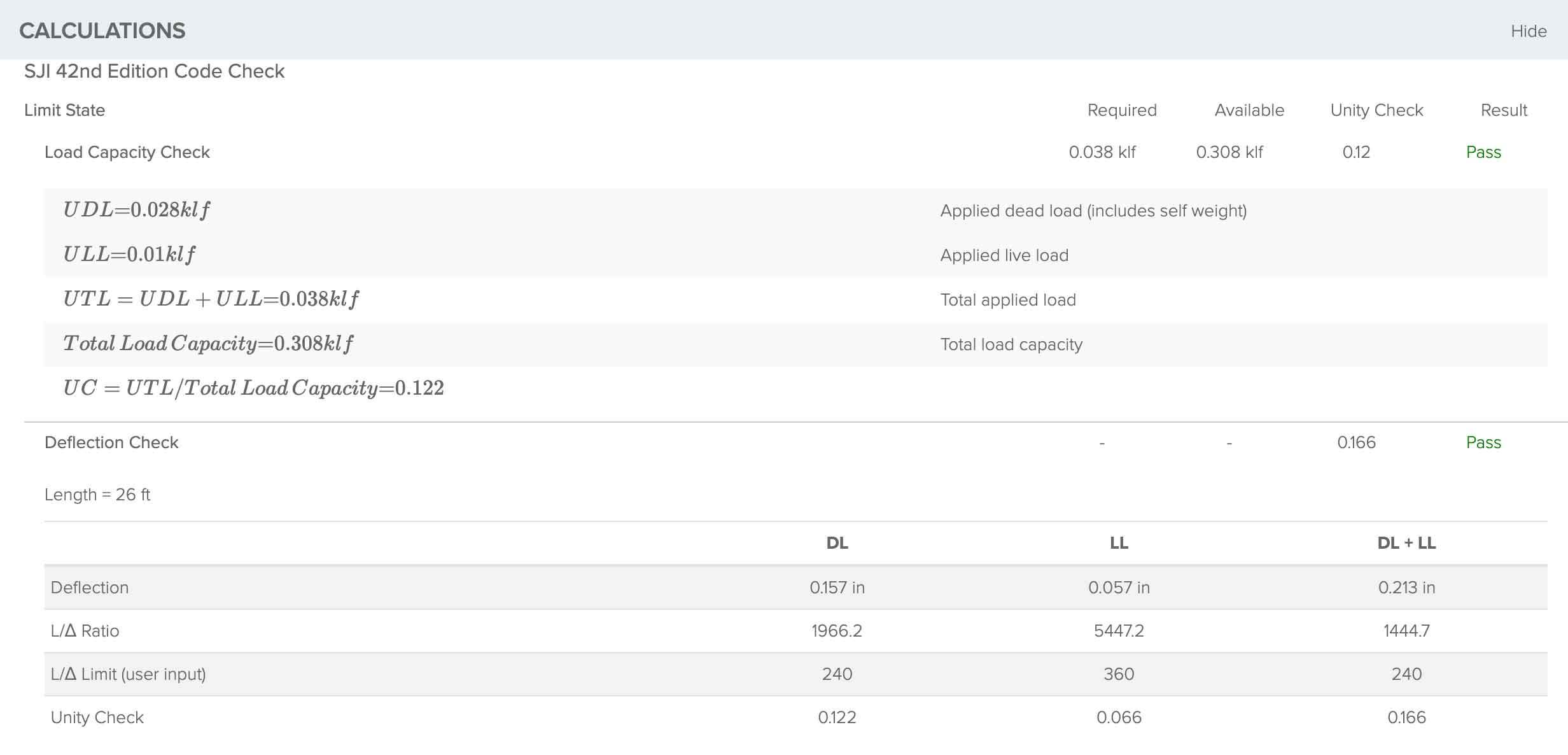Click the Hide link
This screenshot has width=1568, height=755.
pos(1528,31)
